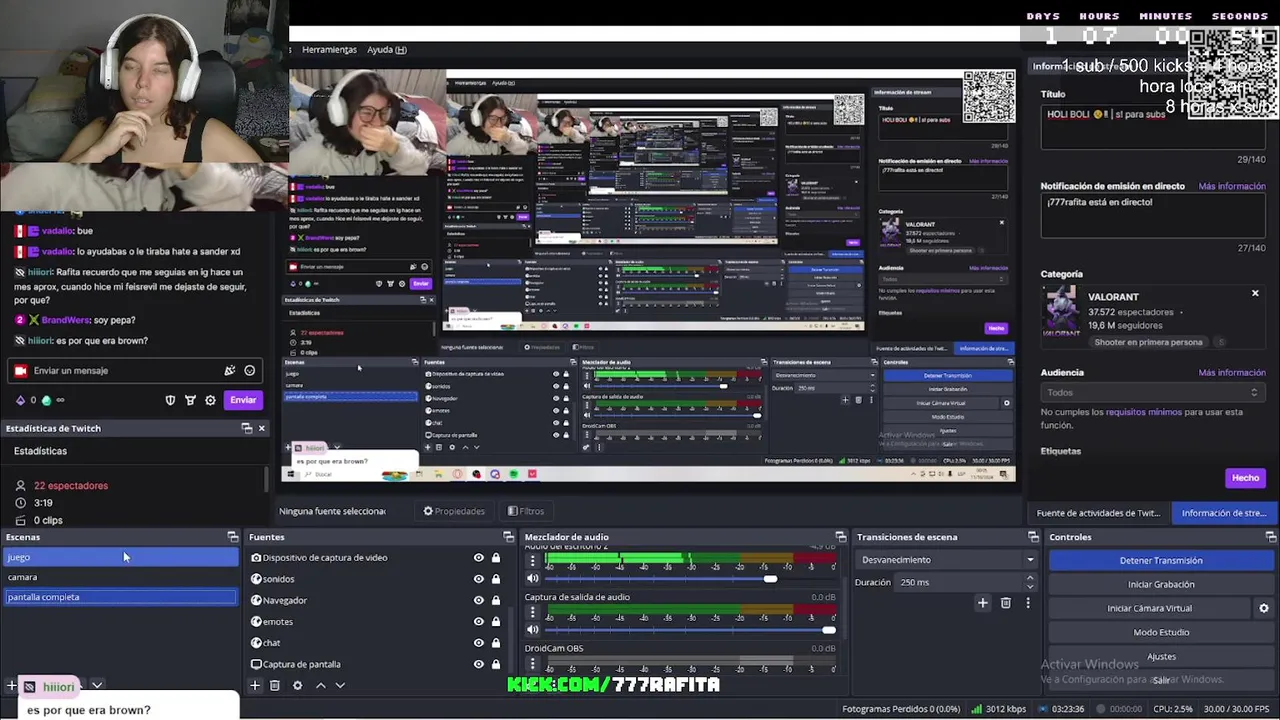Adjust Captura de salida de audio volume slider
1280x720 pixels.
(x=828, y=630)
